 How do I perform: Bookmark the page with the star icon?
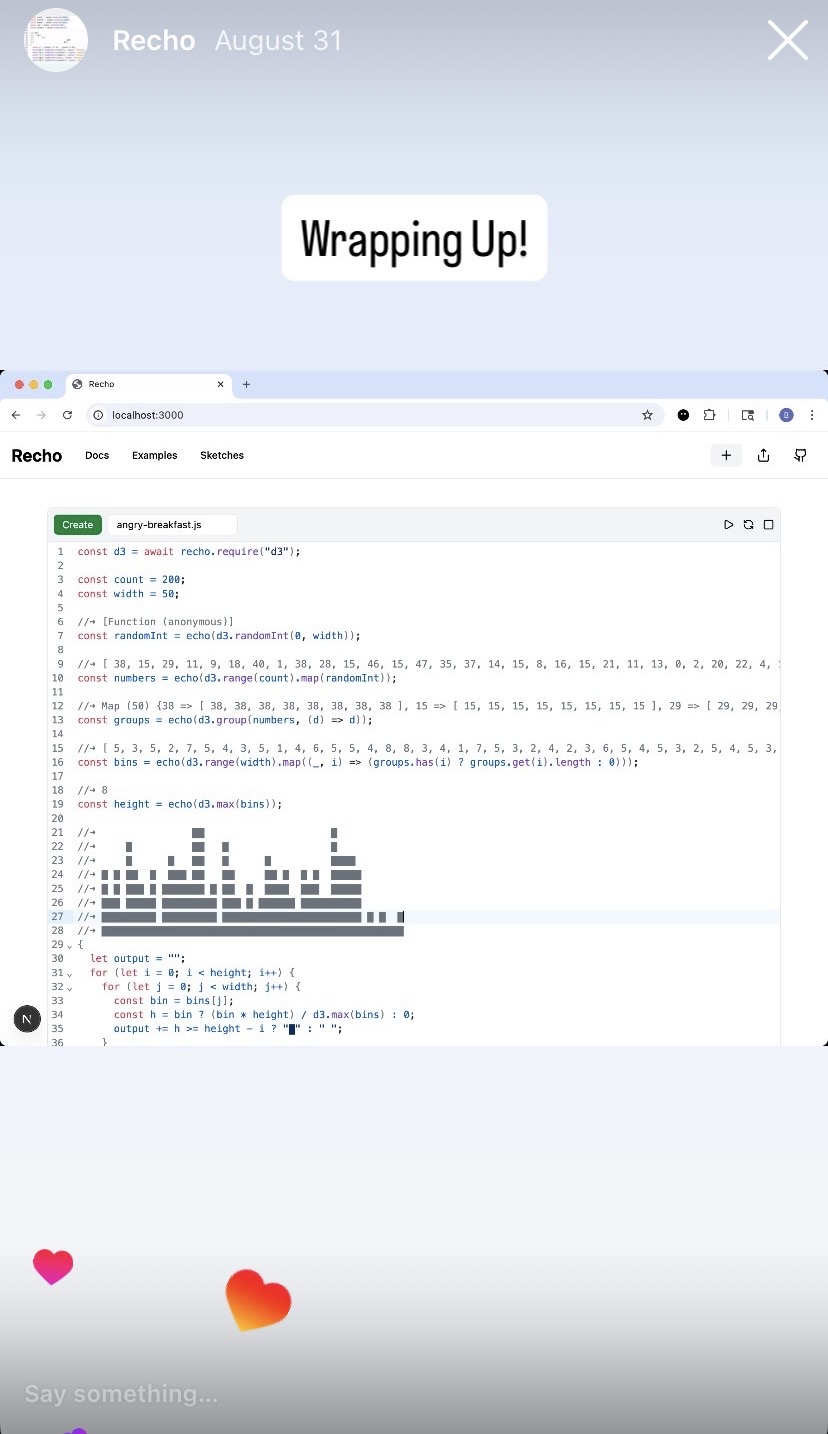tap(647, 415)
